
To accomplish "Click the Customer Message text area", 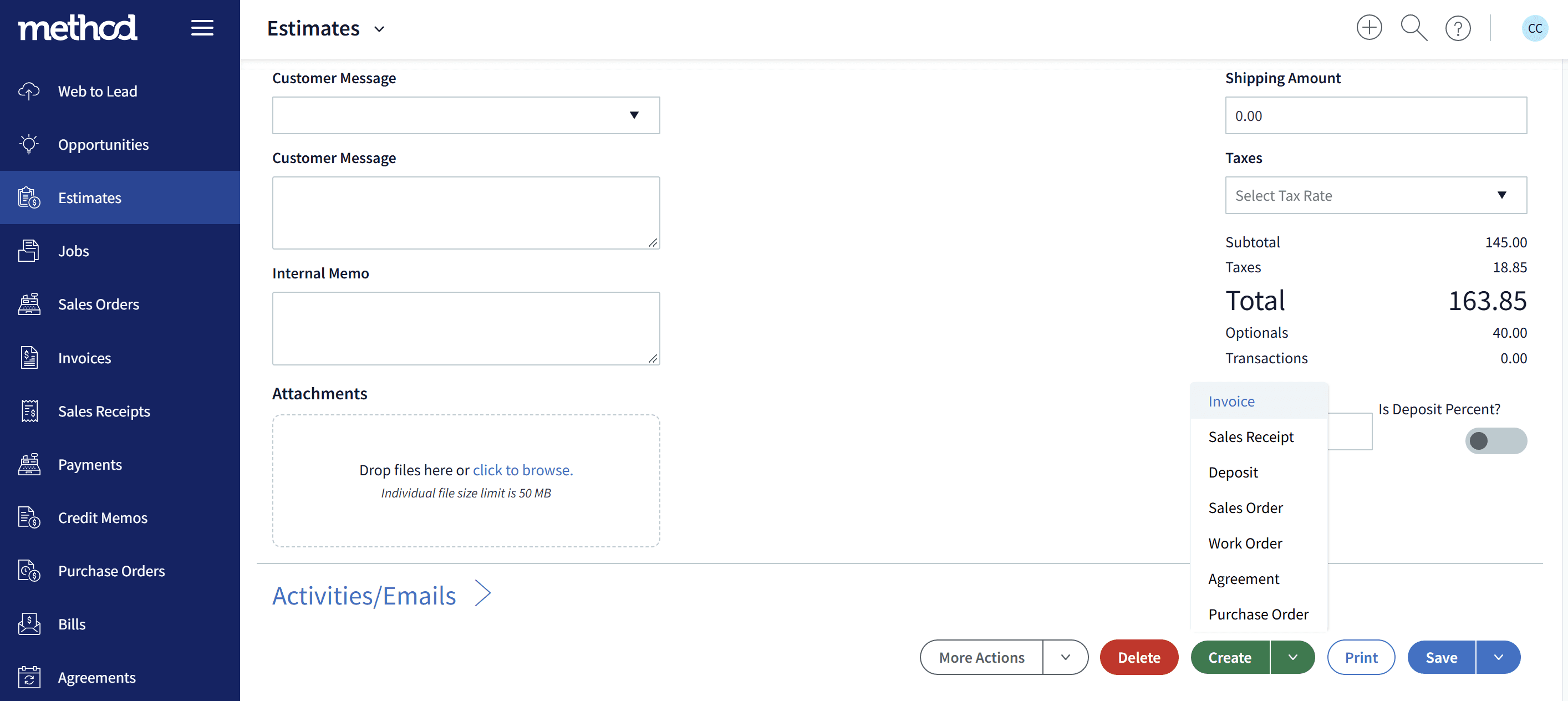I will (x=466, y=213).
